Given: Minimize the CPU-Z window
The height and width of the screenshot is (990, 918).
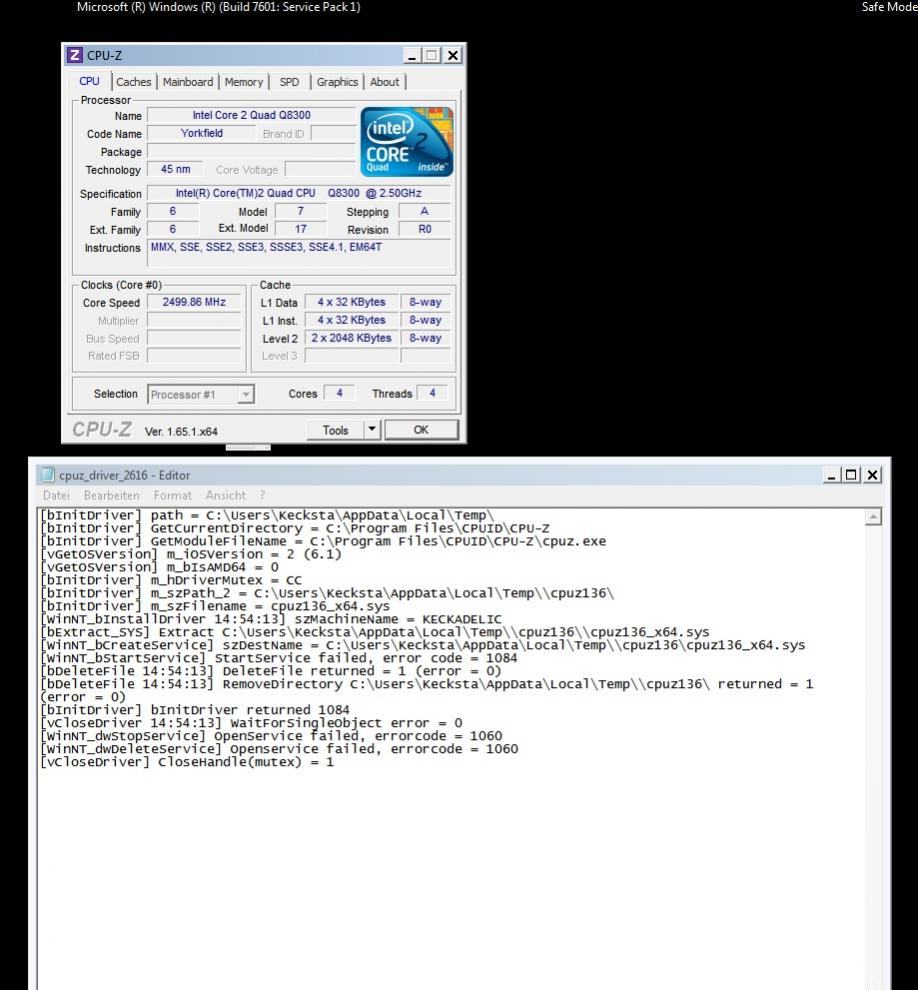Looking at the screenshot, I should click(x=412, y=56).
